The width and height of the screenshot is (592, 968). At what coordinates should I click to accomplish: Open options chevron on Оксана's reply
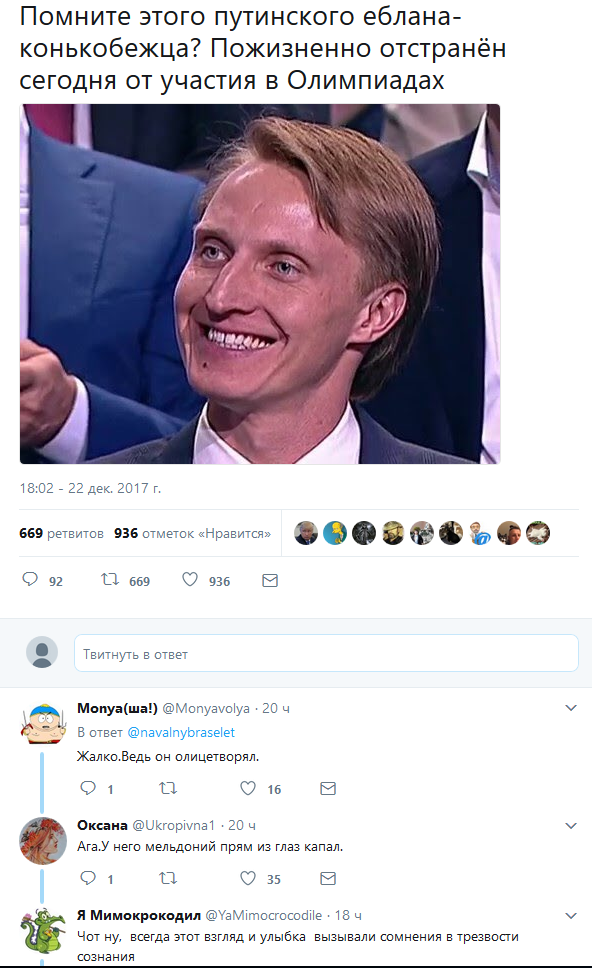click(571, 825)
